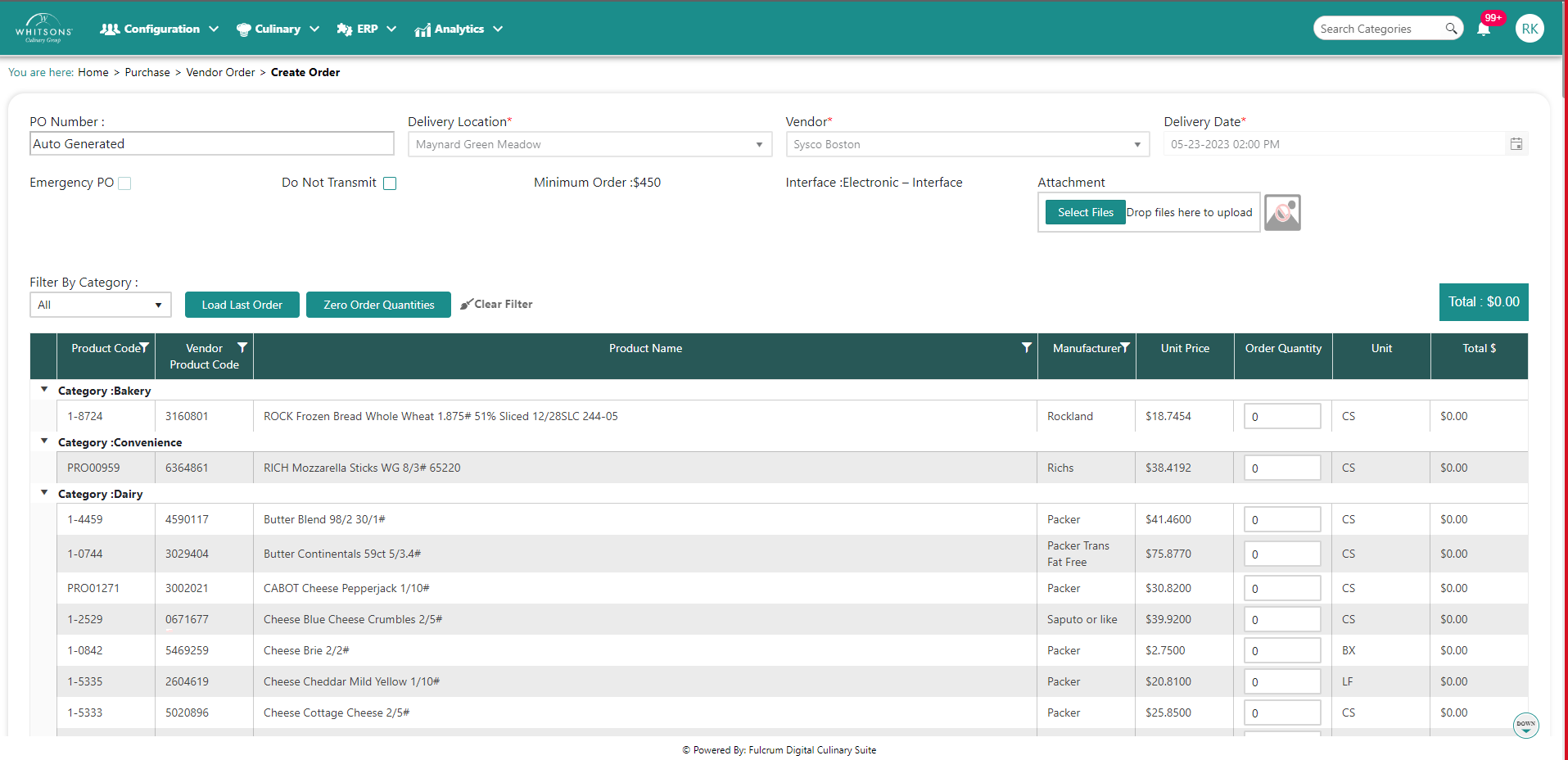Screen dimensions: 1568x760
Task: Click the attachment image preview icon
Action: point(1281,213)
